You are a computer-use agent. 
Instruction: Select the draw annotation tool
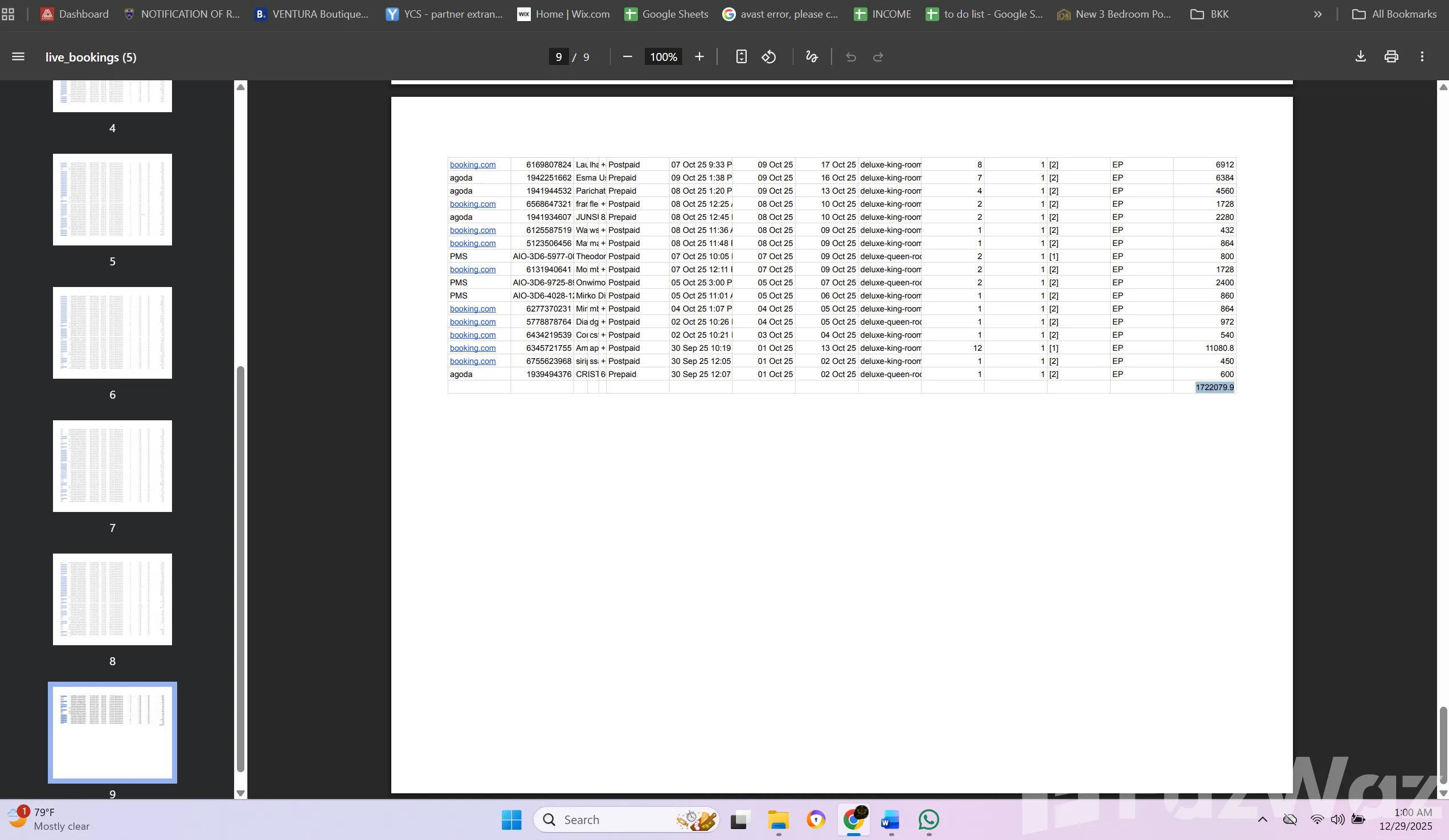point(811,56)
